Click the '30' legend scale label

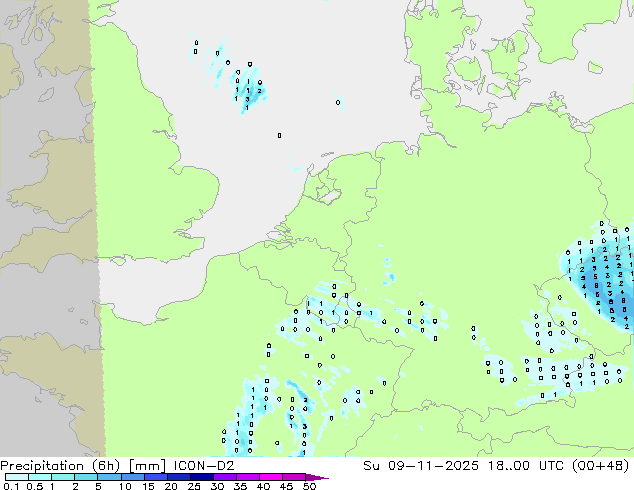(x=217, y=486)
